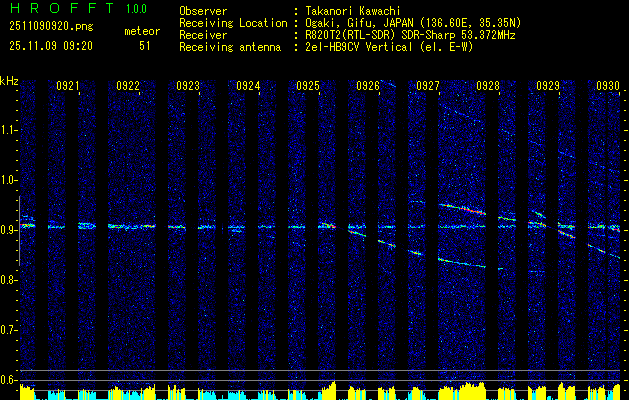Click the Receiving antenna label
This screenshot has height=400, width=629.
tap(230, 47)
